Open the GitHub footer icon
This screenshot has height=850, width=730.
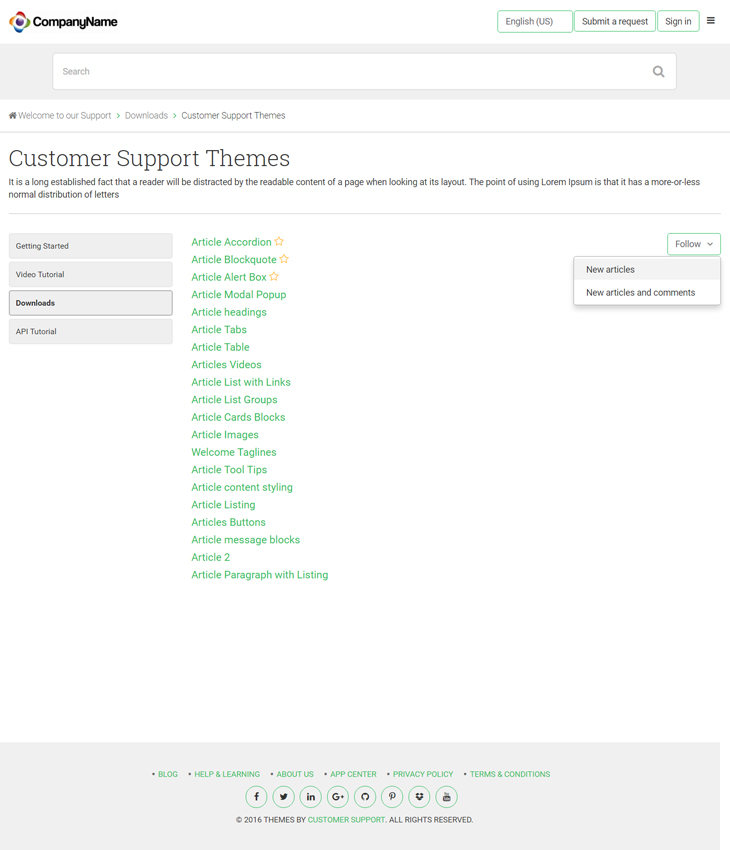[x=365, y=796]
